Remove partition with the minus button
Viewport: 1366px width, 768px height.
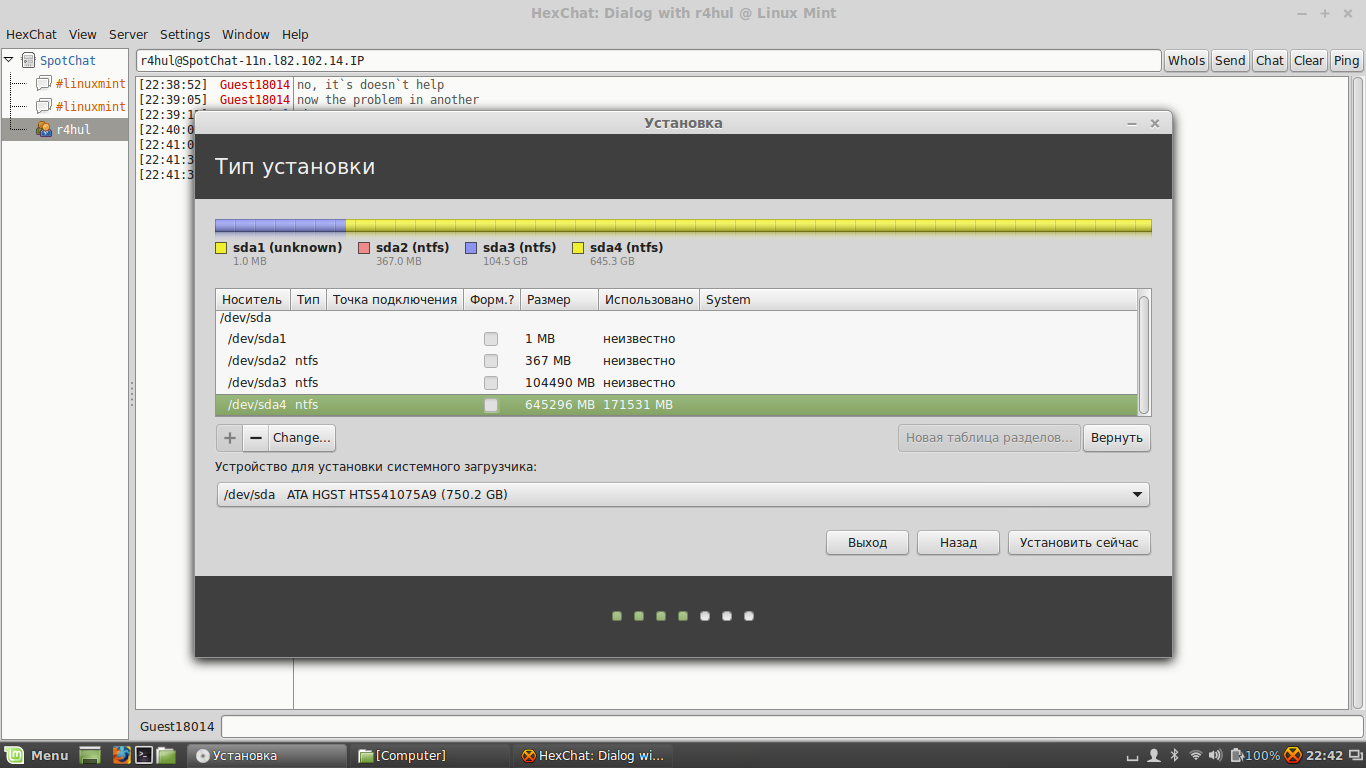(256, 438)
